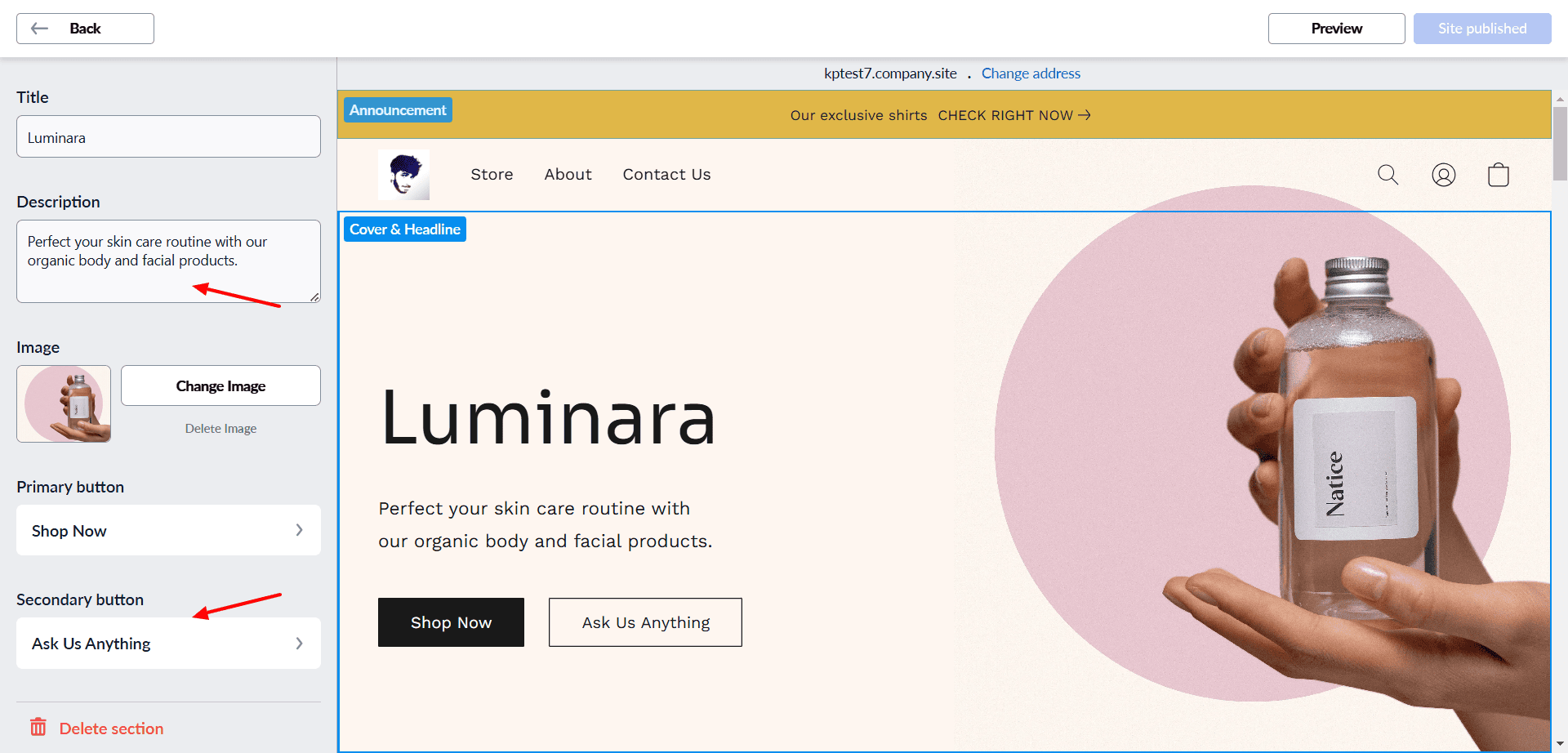Click inside the Title input field
This screenshot has width=1568, height=753.
168,137
